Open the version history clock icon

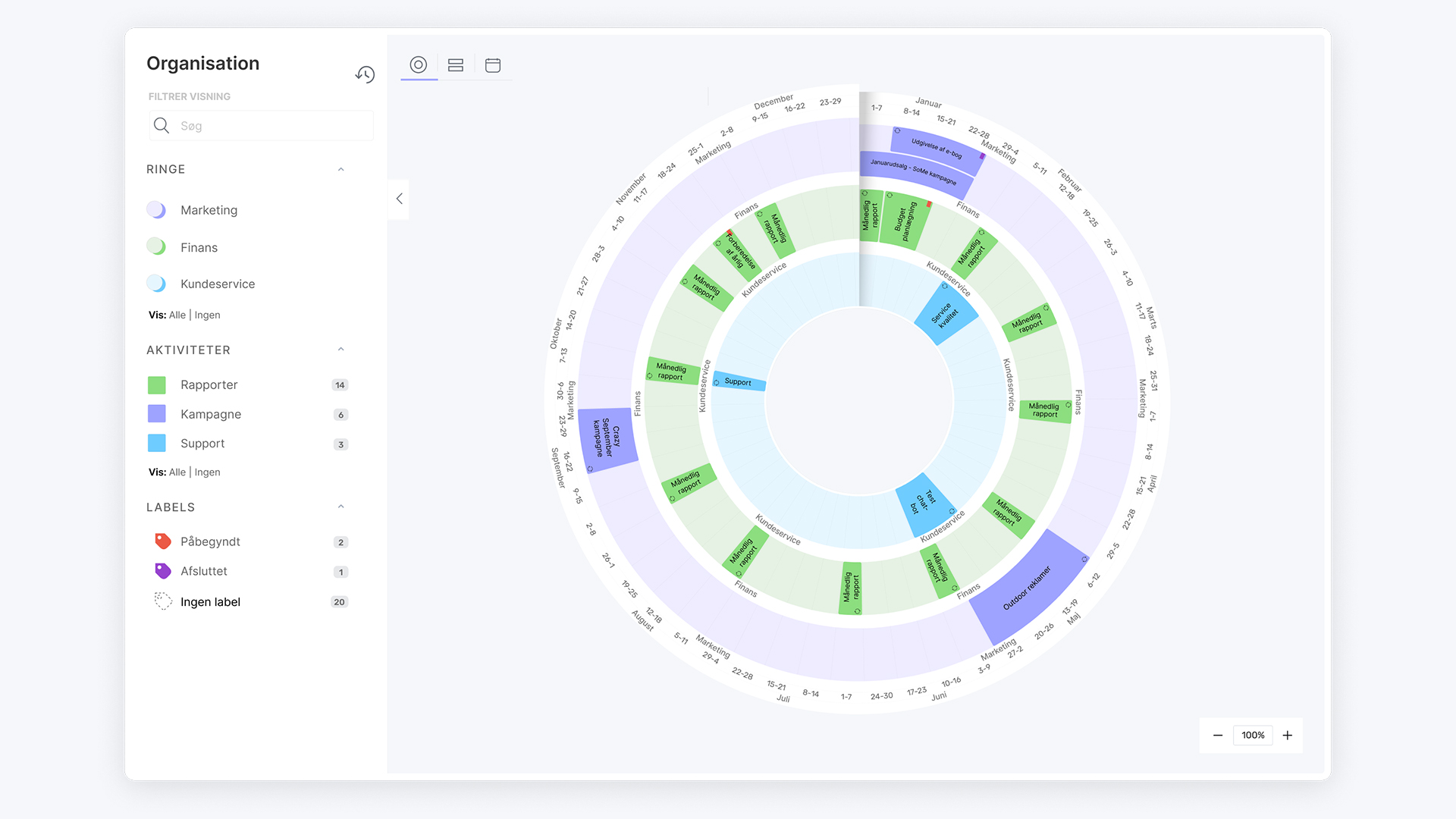tap(365, 74)
